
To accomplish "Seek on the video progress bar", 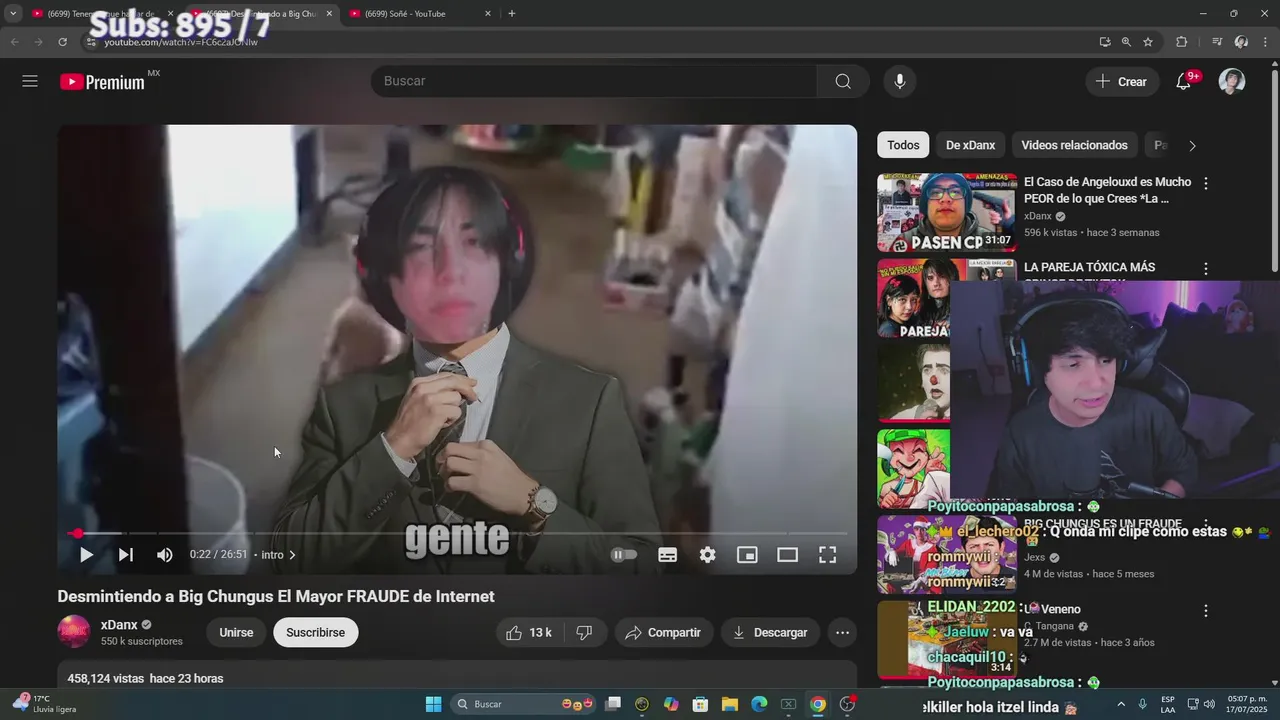I will (x=457, y=533).
